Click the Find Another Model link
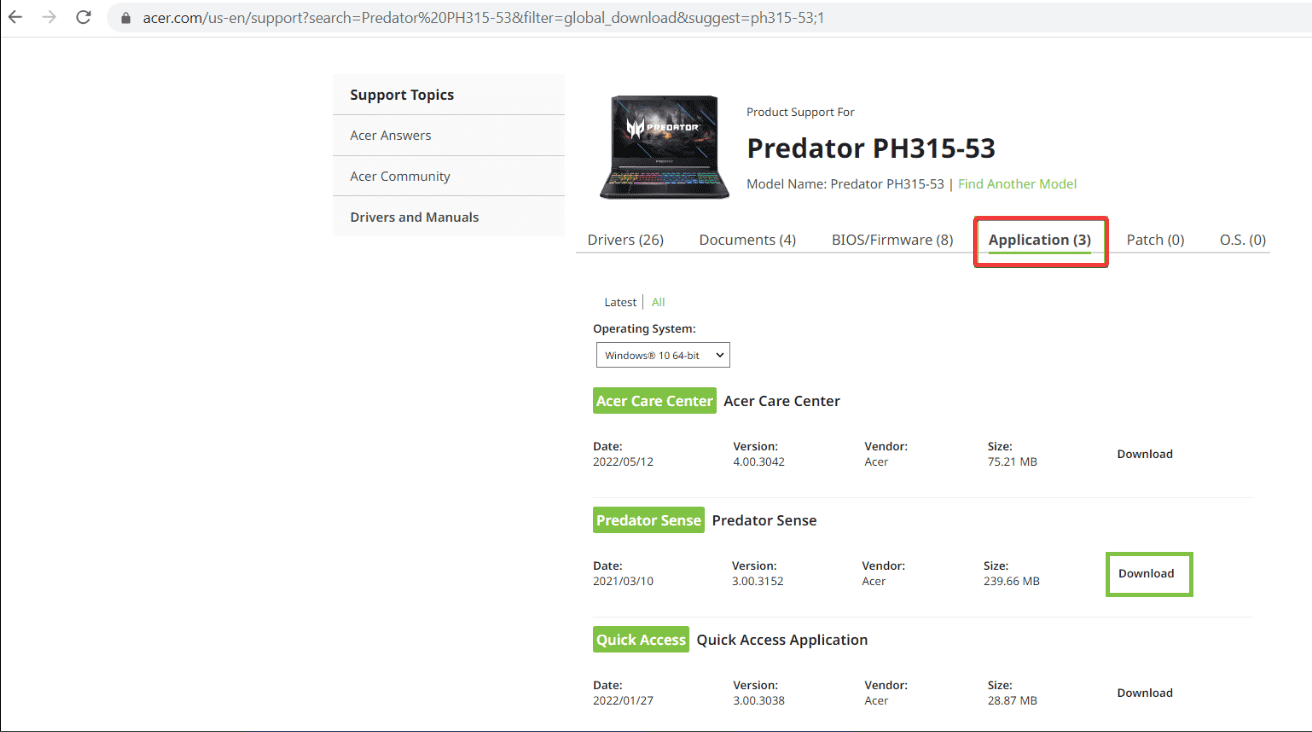This screenshot has width=1312, height=732. (1017, 184)
